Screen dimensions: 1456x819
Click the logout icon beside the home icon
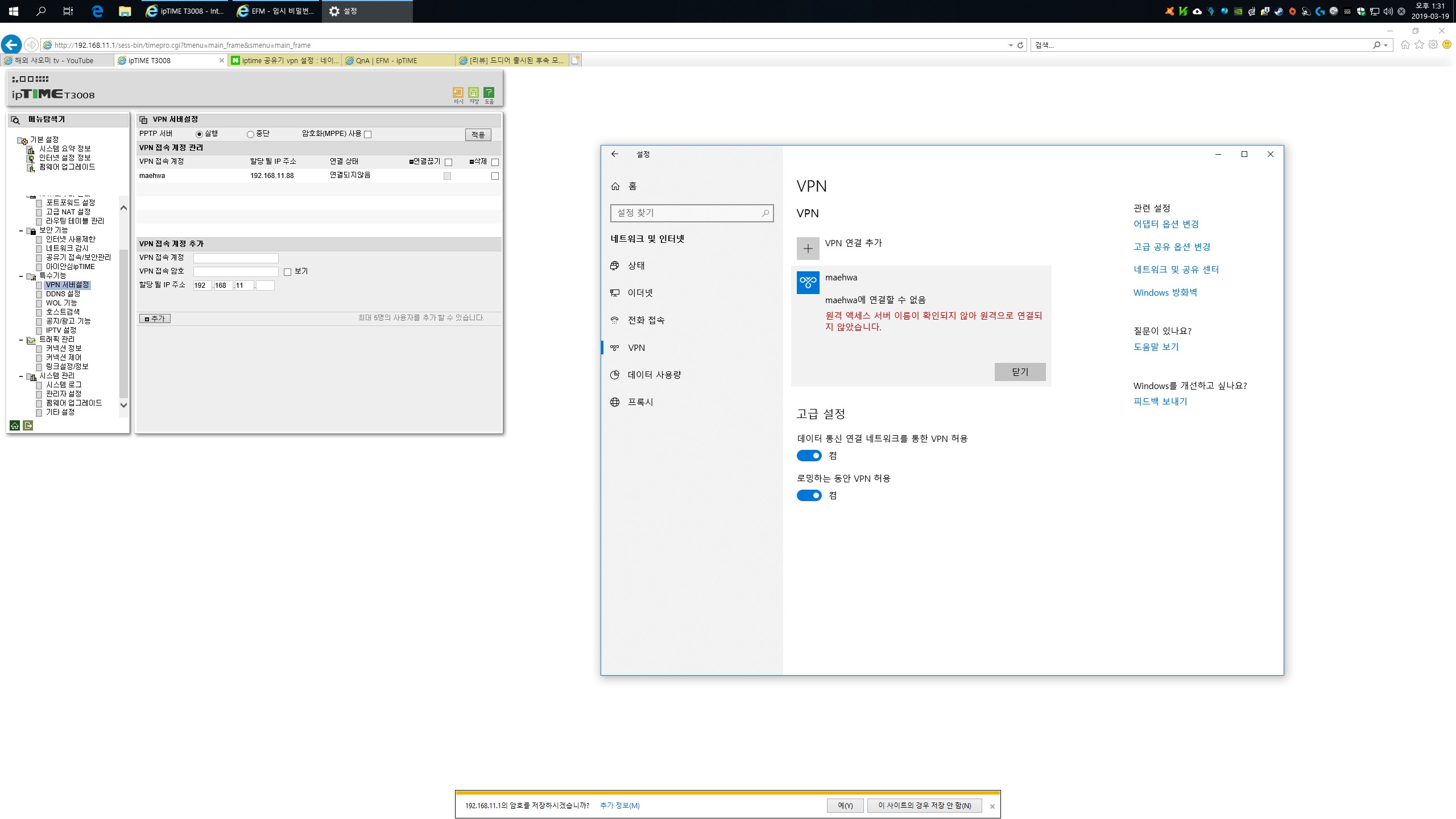(x=28, y=425)
